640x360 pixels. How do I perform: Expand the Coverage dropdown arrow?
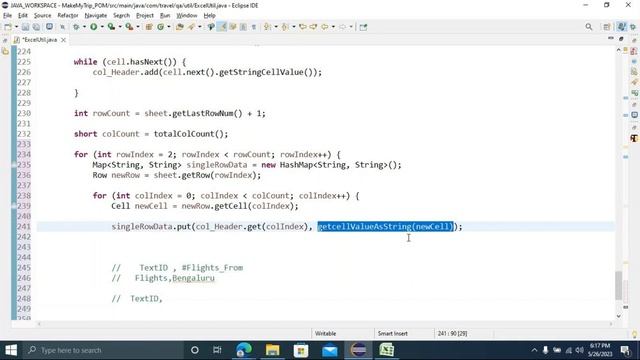point(120,27)
